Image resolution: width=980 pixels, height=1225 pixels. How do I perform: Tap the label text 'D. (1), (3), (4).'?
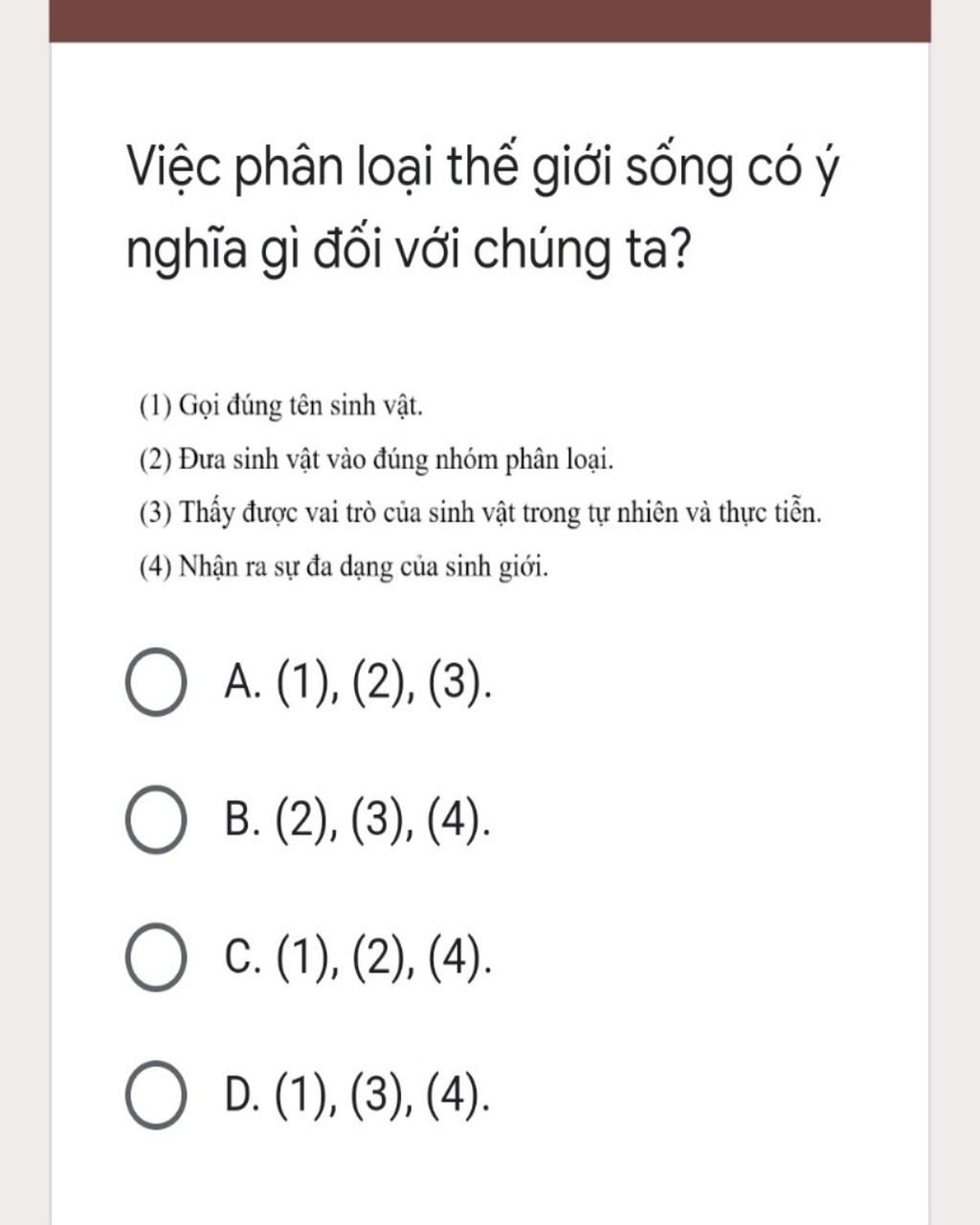click(x=359, y=1097)
